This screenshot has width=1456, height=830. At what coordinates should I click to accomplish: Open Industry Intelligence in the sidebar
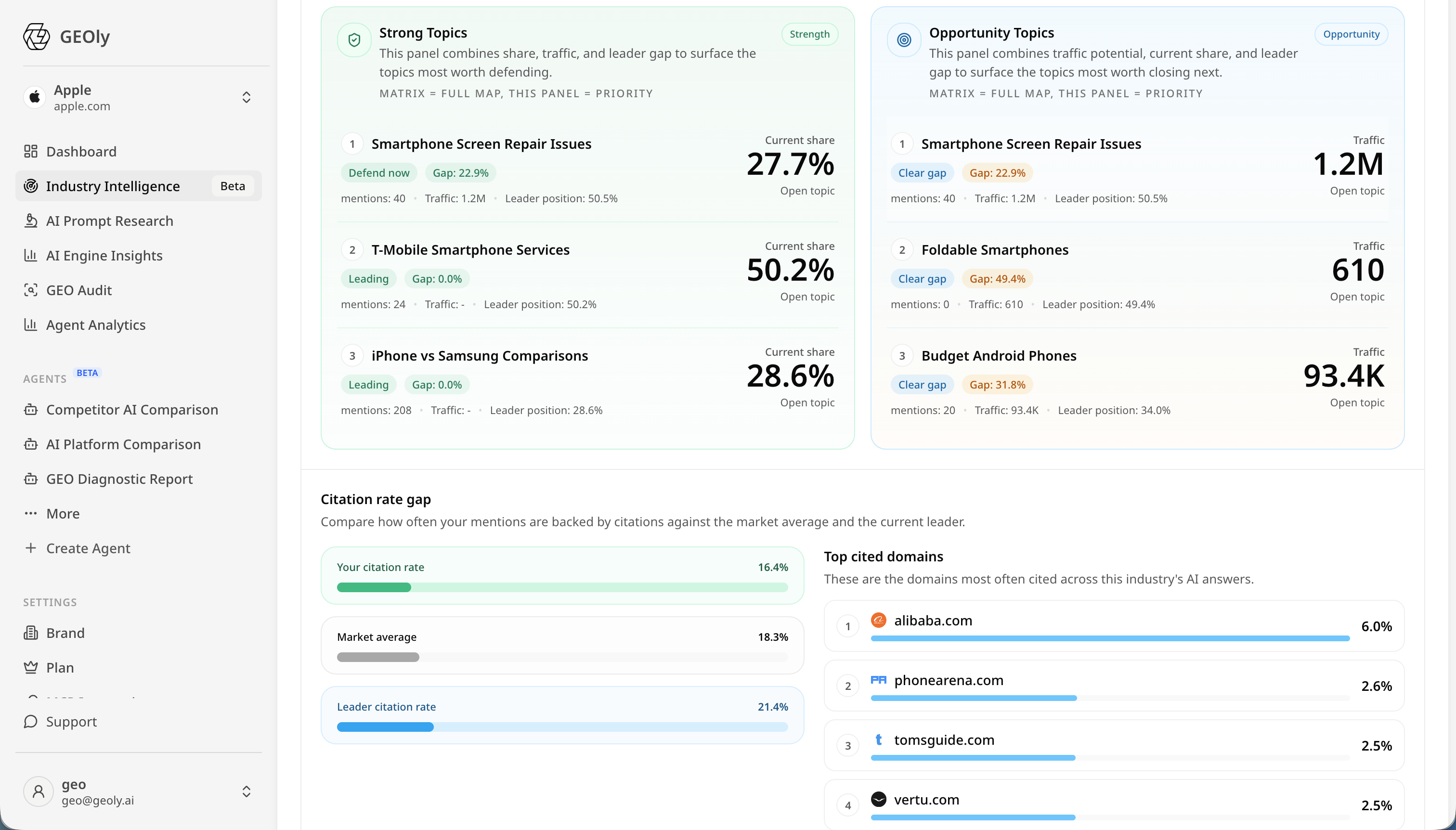click(139, 186)
